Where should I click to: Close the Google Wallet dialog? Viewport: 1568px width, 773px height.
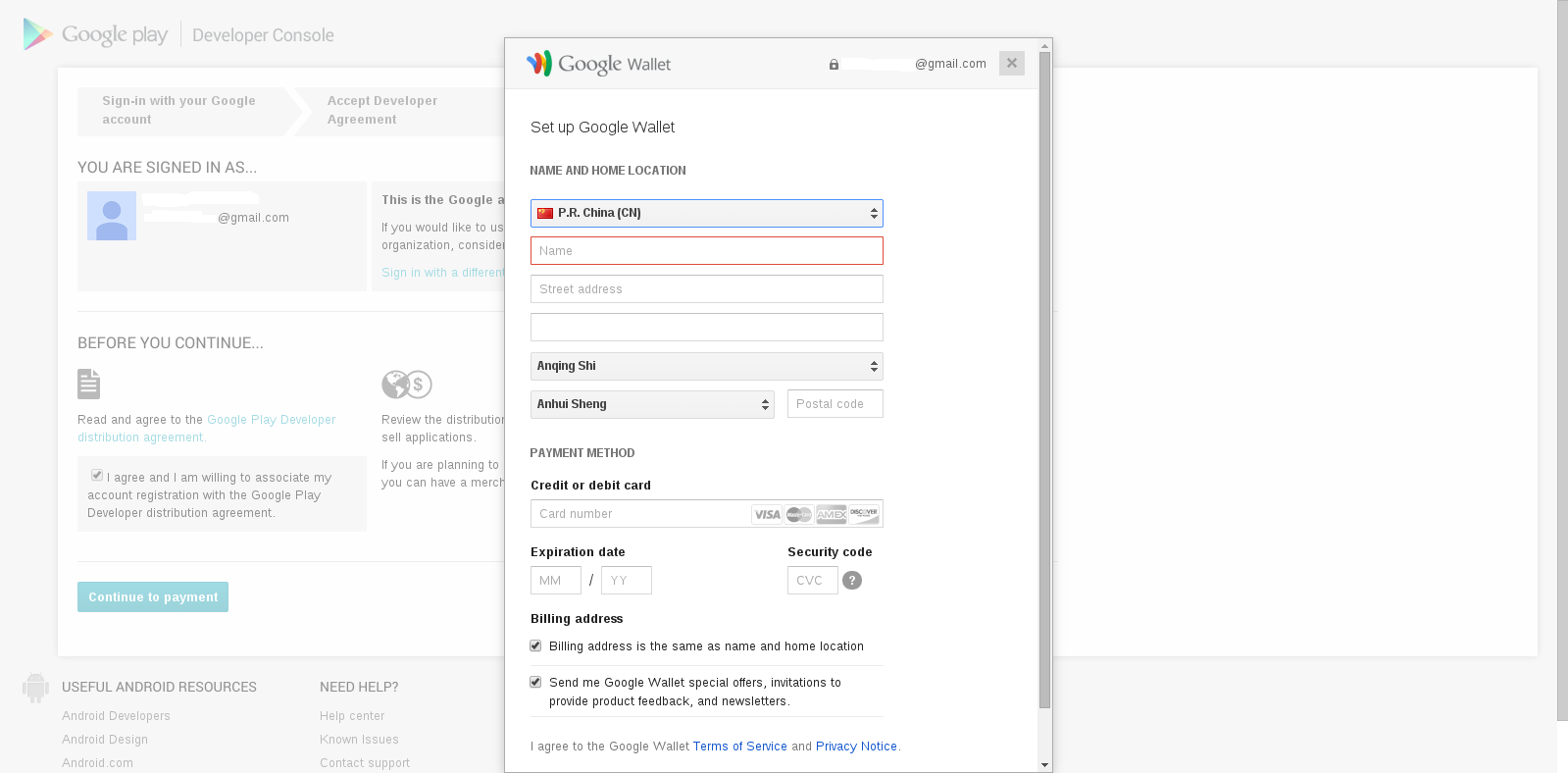1011,64
